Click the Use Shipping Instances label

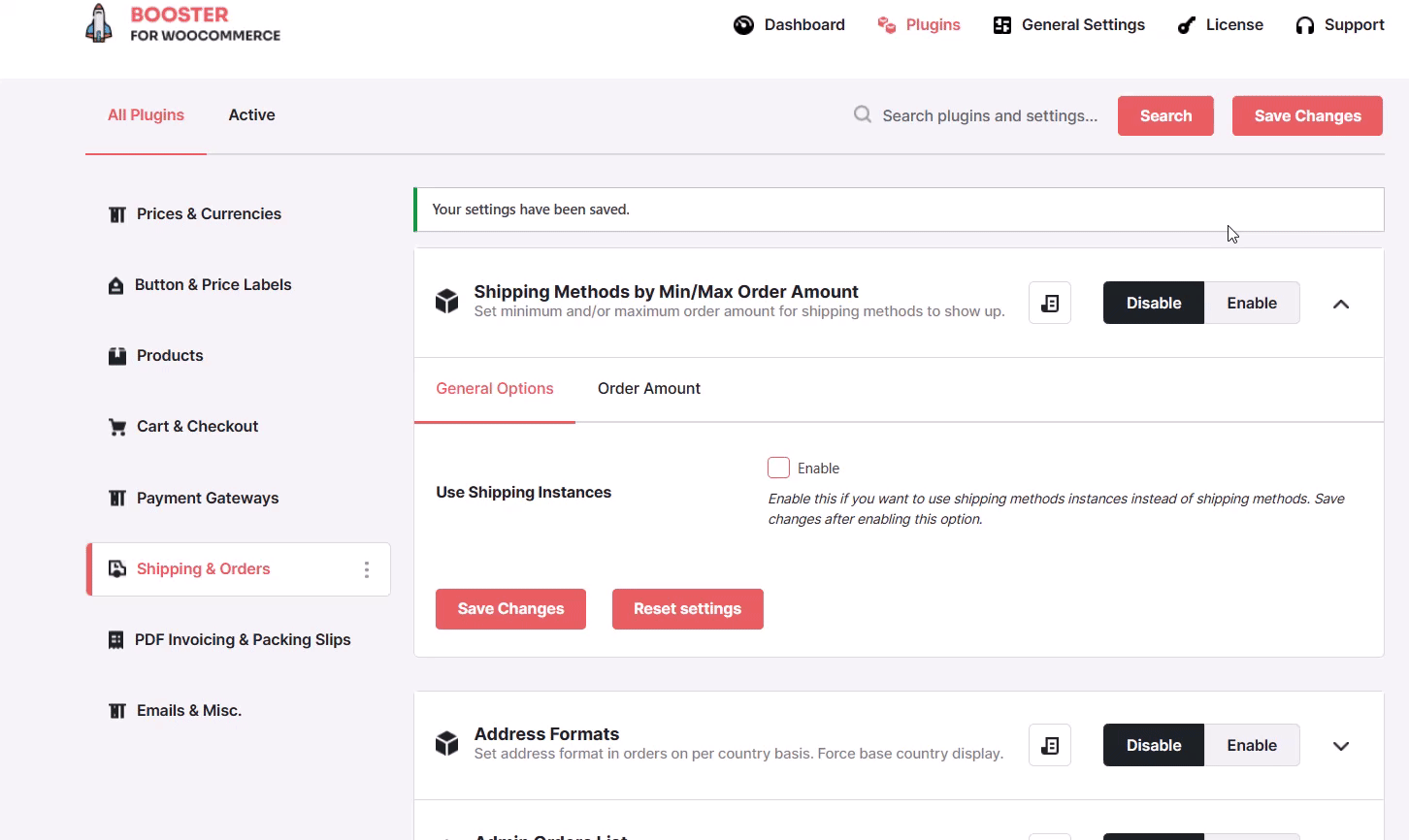[x=523, y=493]
